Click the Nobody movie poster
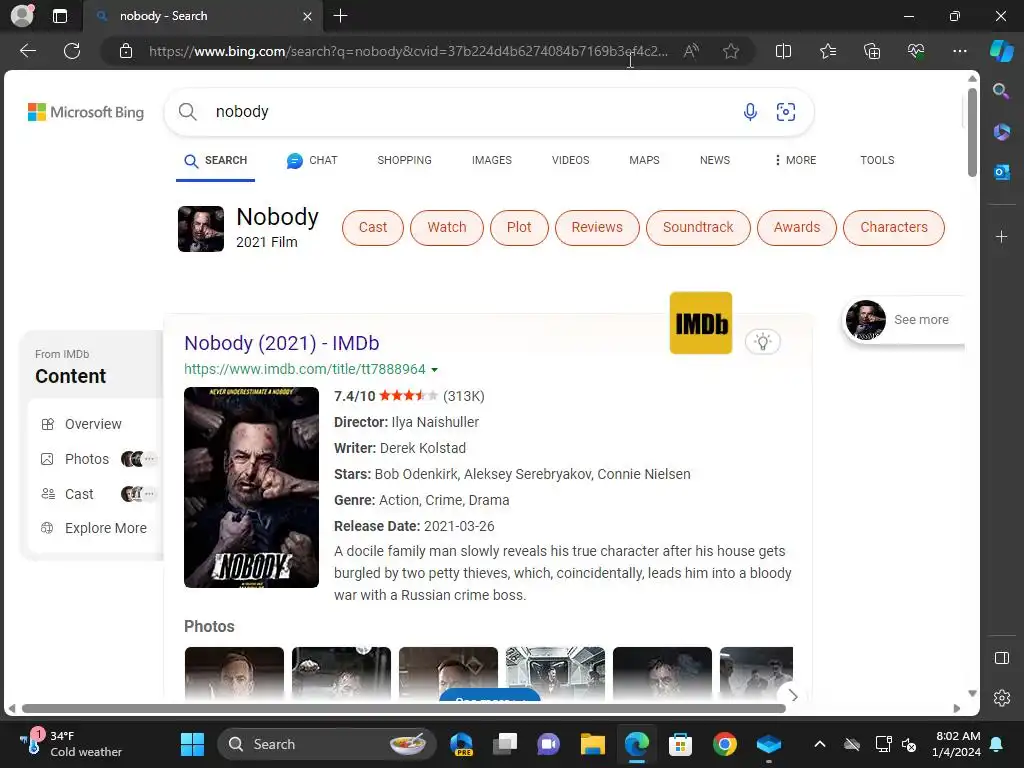Image resolution: width=1024 pixels, height=768 pixels. pos(251,487)
